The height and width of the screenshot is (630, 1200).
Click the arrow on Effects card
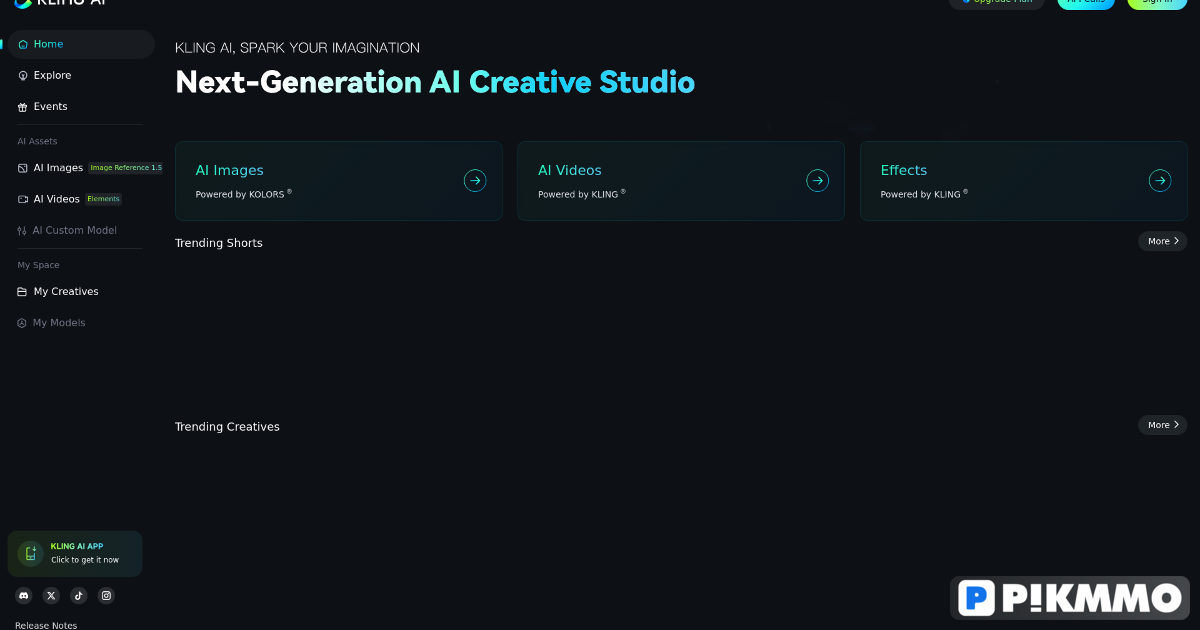pyautogui.click(x=1160, y=180)
